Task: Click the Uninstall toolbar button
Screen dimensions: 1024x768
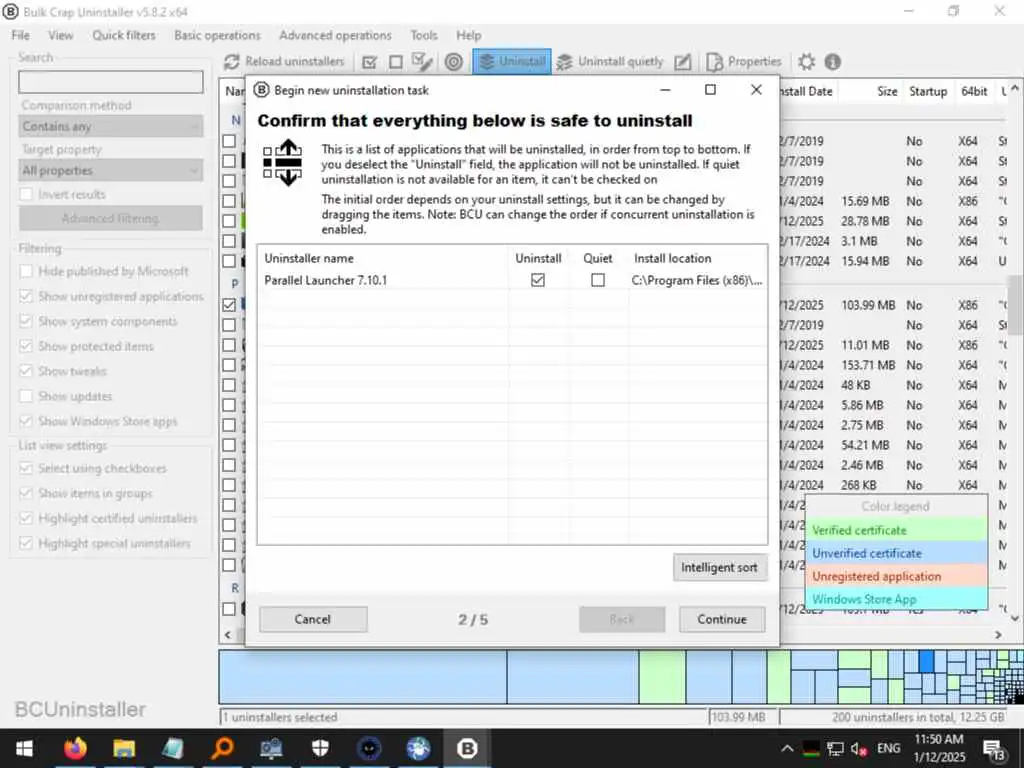Action: pyautogui.click(x=512, y=61)
